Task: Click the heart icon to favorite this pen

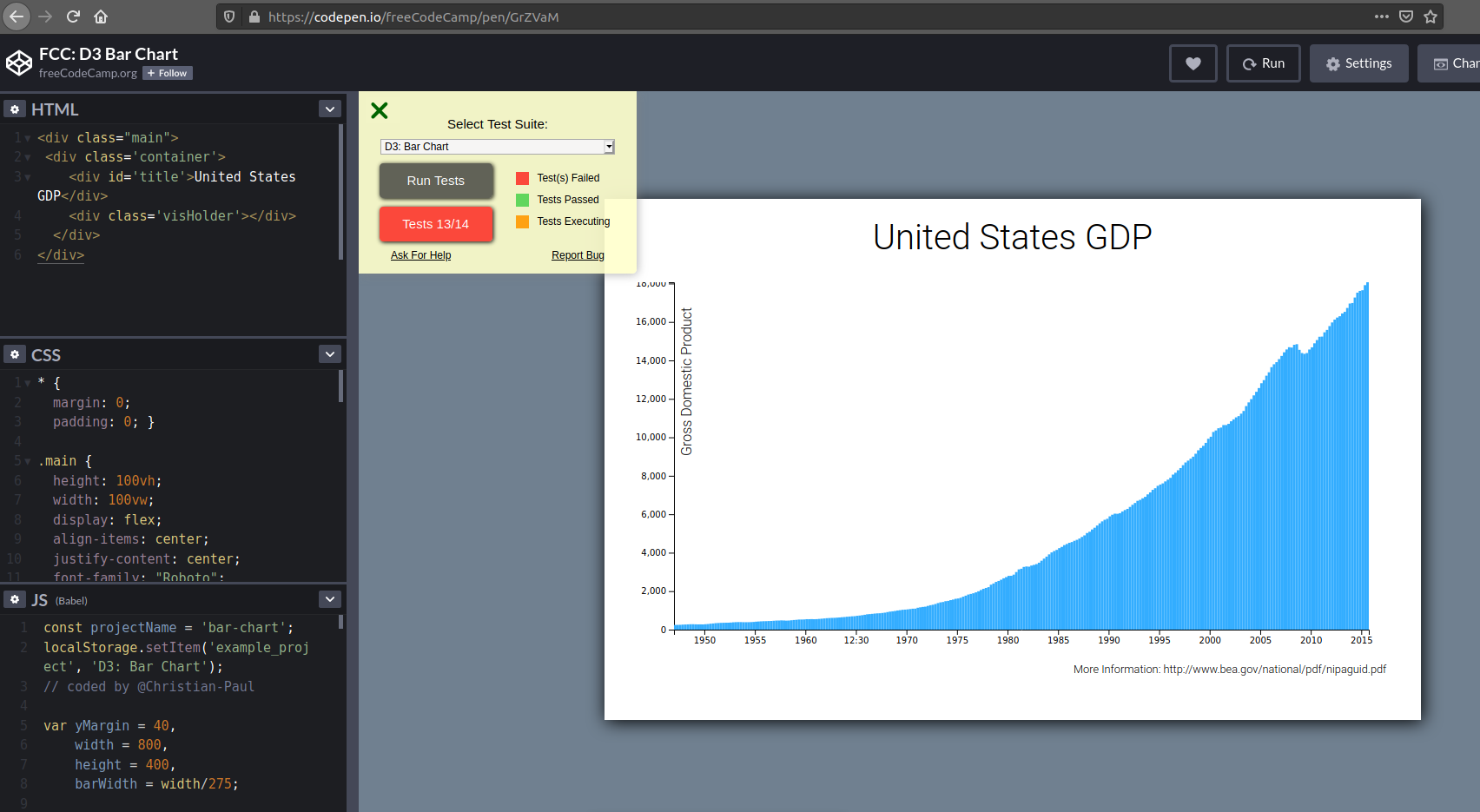Action: (1193, 63)
